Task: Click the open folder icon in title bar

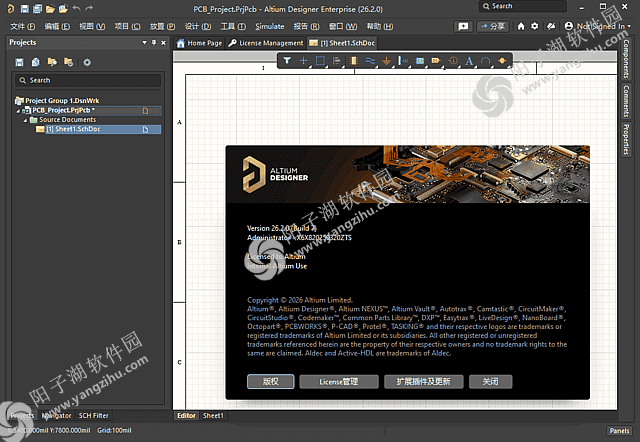Action: pyautogui.click(x=50, y=9)
